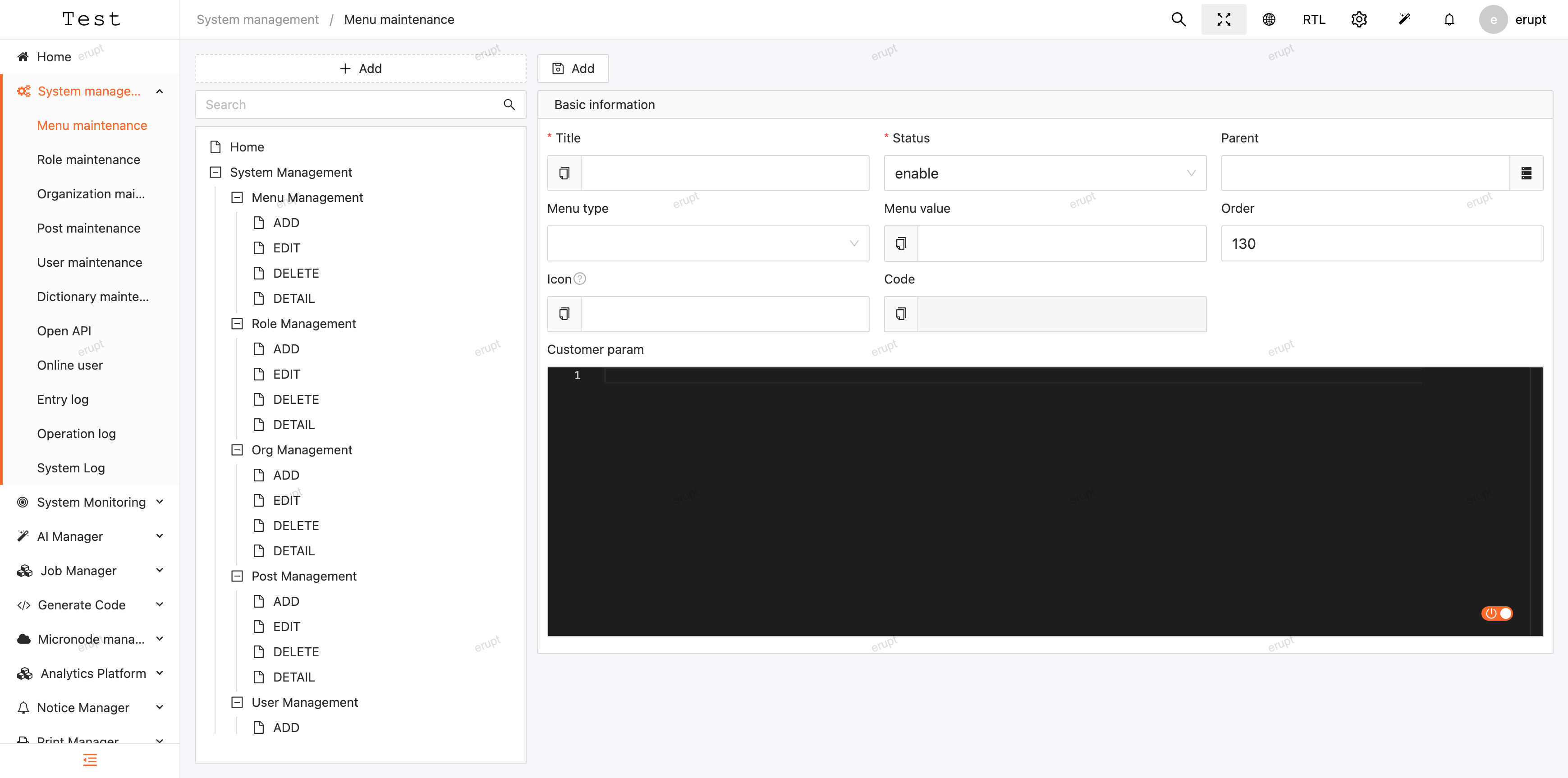The width and height of the screenshot is (1568, 778).
Task: Collapse System management sidebar chevron
Action: click(160, 92)
